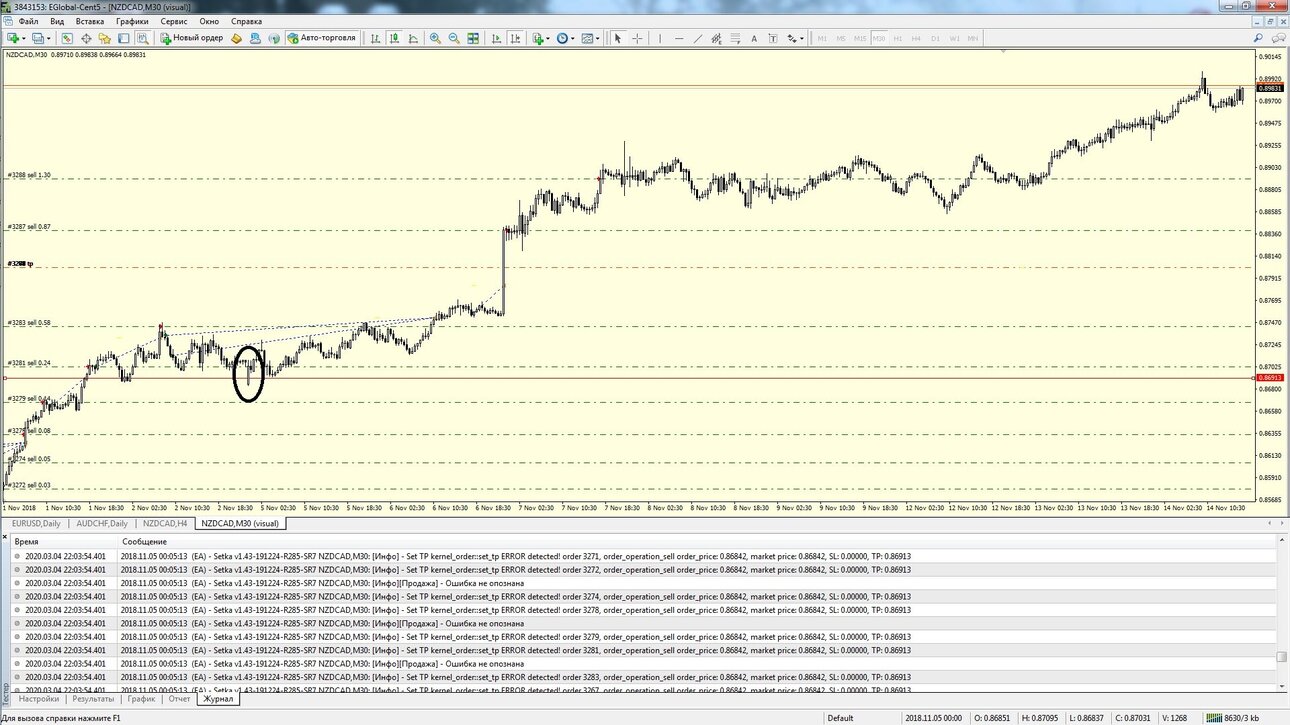The width and height of the screenshot is (1290, 725).
Task: Close the tester panel with the x
Action: 5,538
